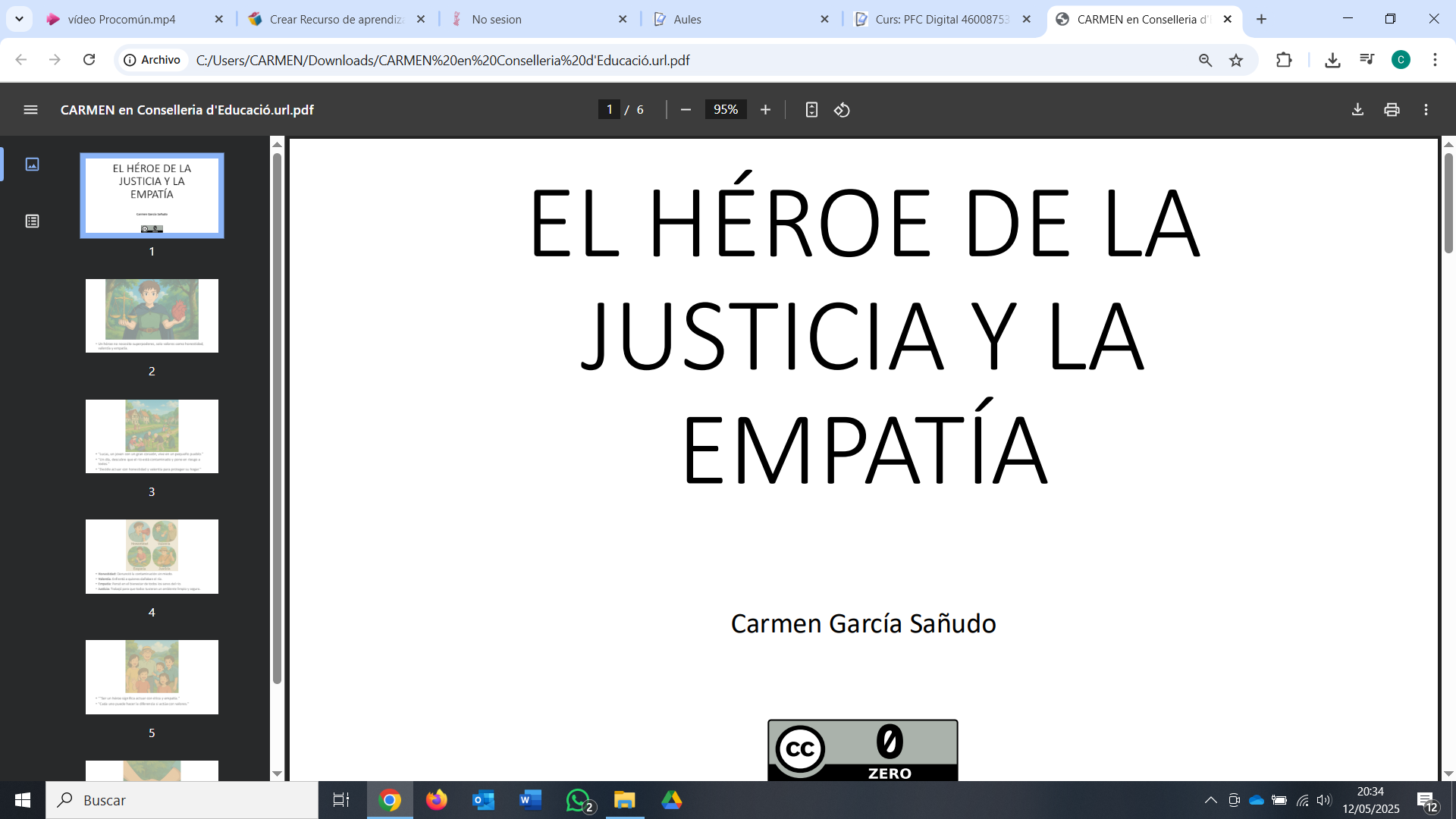Expand the Chrome tab search dropdown
This screenshot has width=1456, height=819.
pos(19,19)
